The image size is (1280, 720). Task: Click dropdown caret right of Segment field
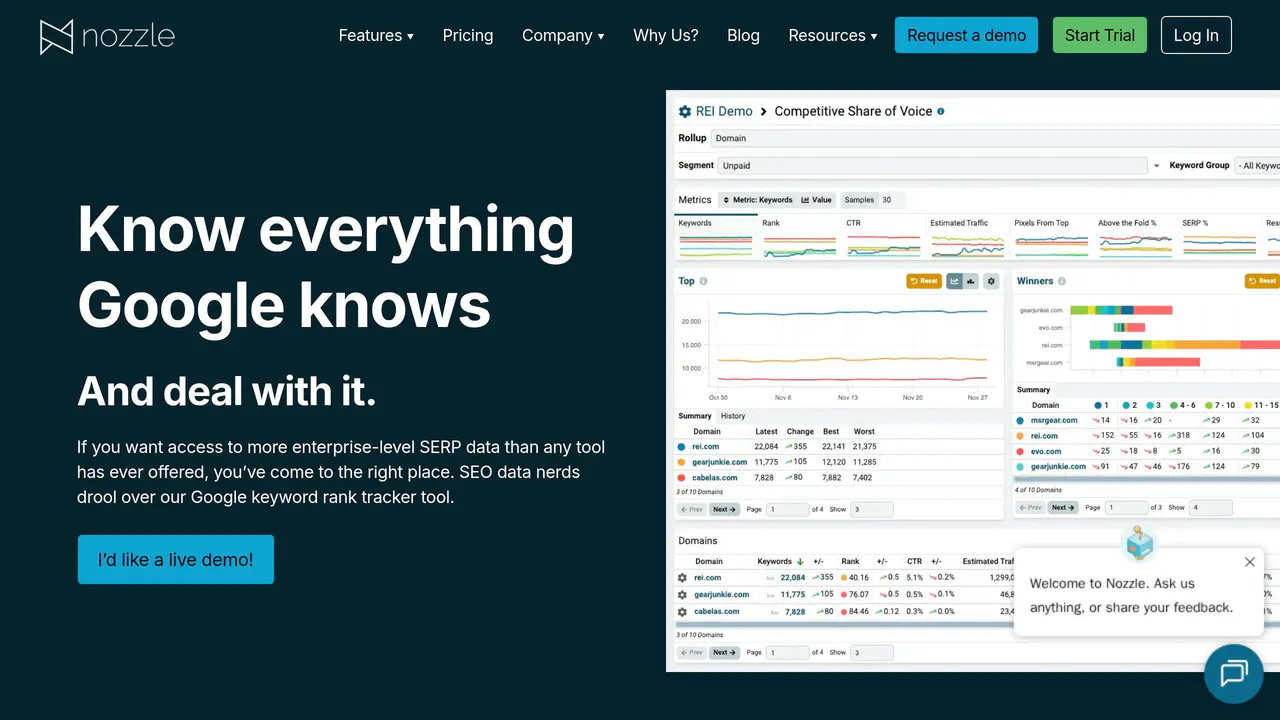point(1157,166)
